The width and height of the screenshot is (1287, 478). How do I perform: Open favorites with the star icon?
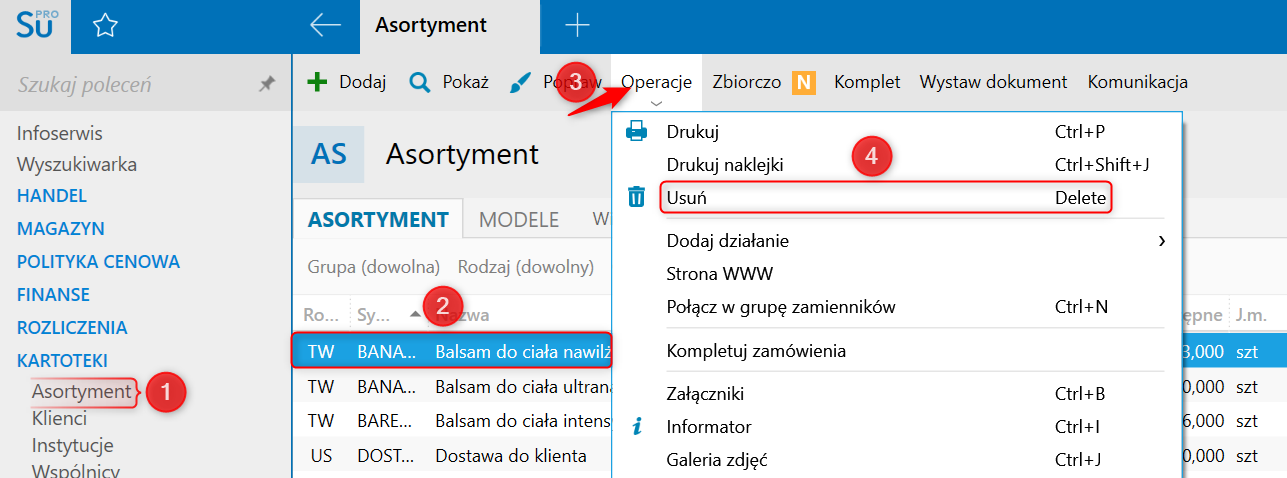click(x=105, y=26)
